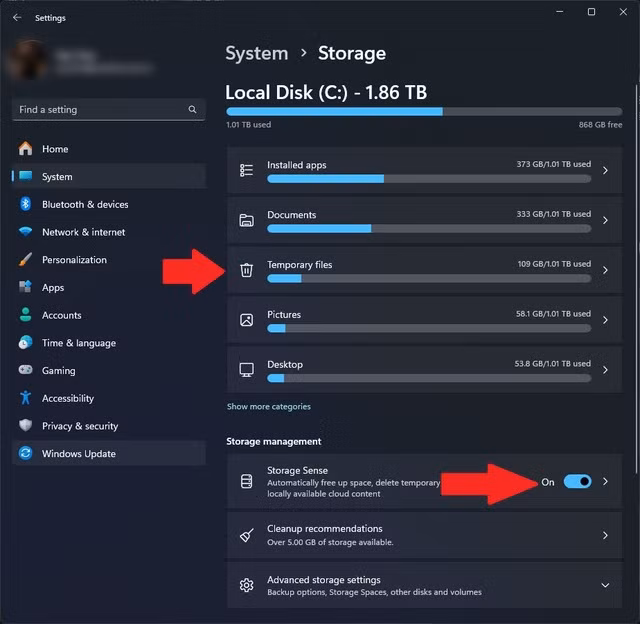This screenshot has width=640, height=624.
Task: Click the Pictures image icon
Action: 247,320
